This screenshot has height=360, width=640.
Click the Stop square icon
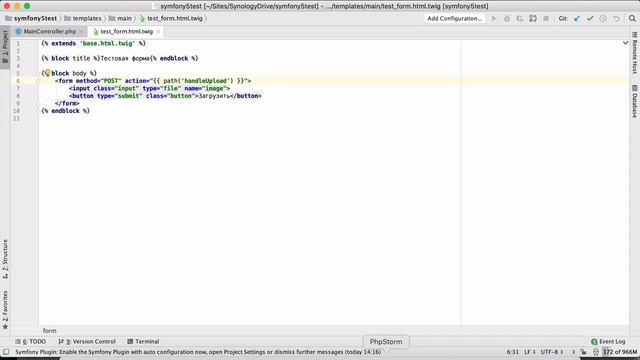click(546, 18)
